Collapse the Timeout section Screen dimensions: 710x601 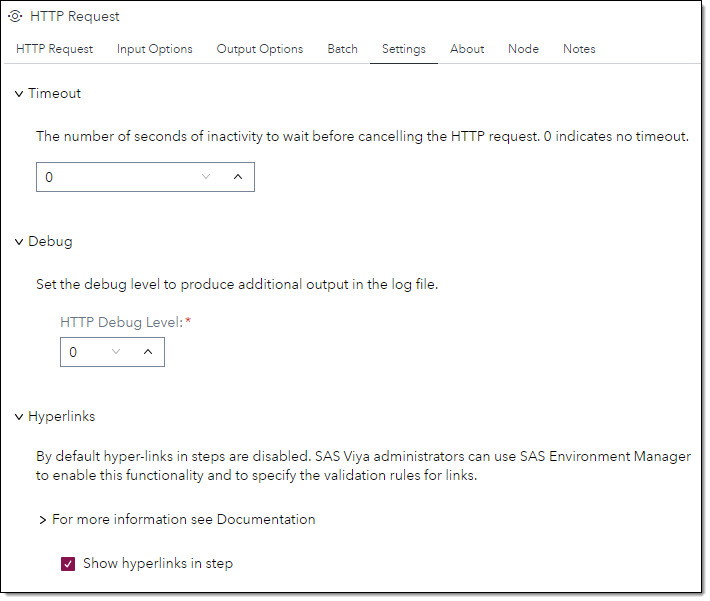coord(19,94)
